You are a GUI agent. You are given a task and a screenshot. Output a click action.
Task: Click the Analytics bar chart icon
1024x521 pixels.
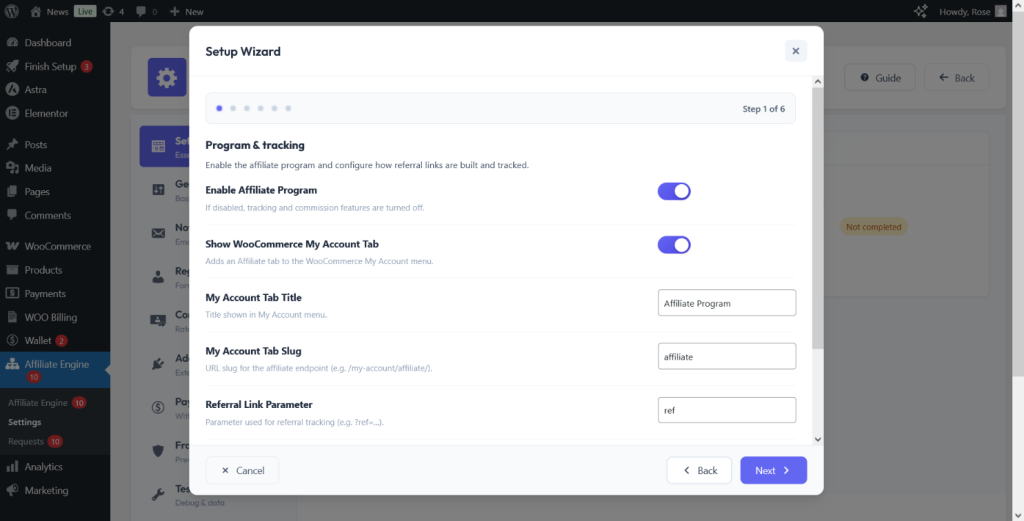[12, 466]
